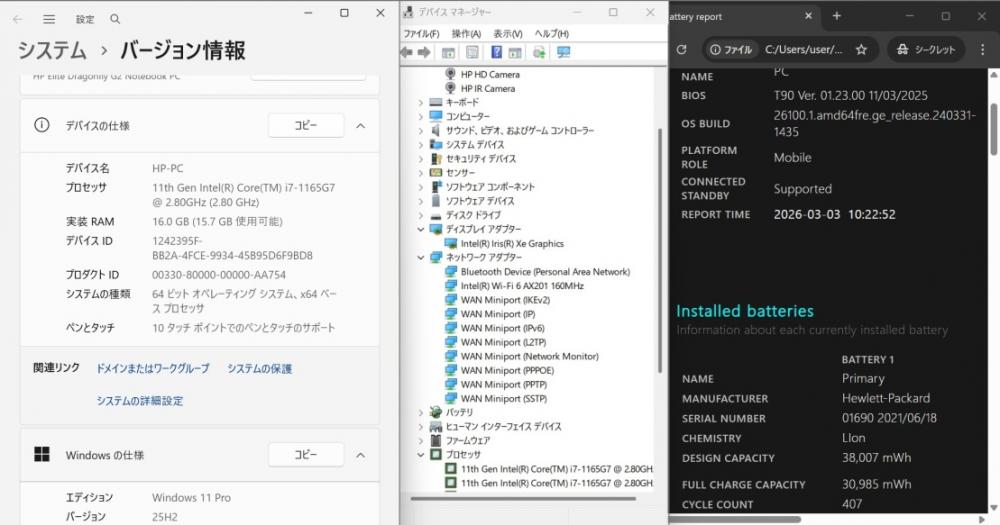Viewport: 1000px width, 525px height.
Task: Click the FULL CHARGE CAPACITY value 30,985 mWh
Action: pyautogui.click(x=876, y=484)
